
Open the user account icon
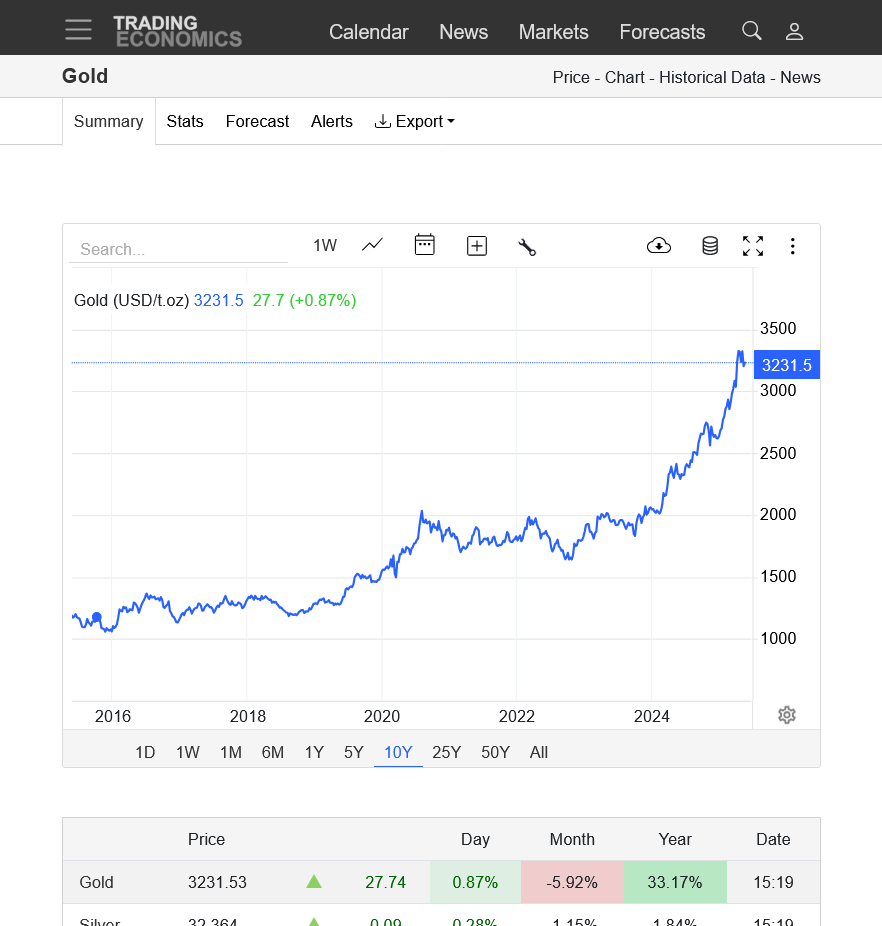coord(794,31)
